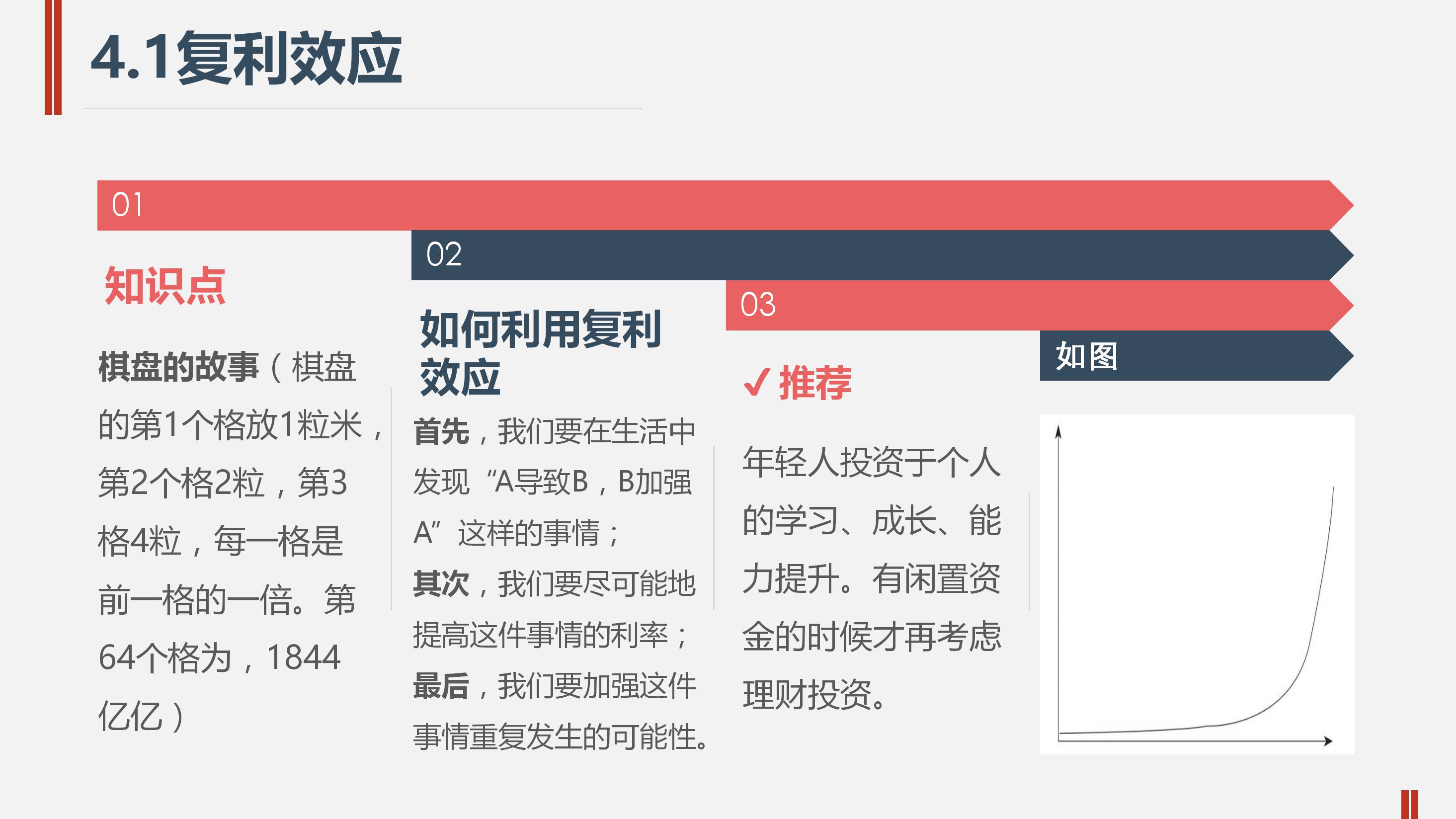This screenshot has width=1456, height=819.
Task: Click the bold word 最后
Action: coord(441,686)
